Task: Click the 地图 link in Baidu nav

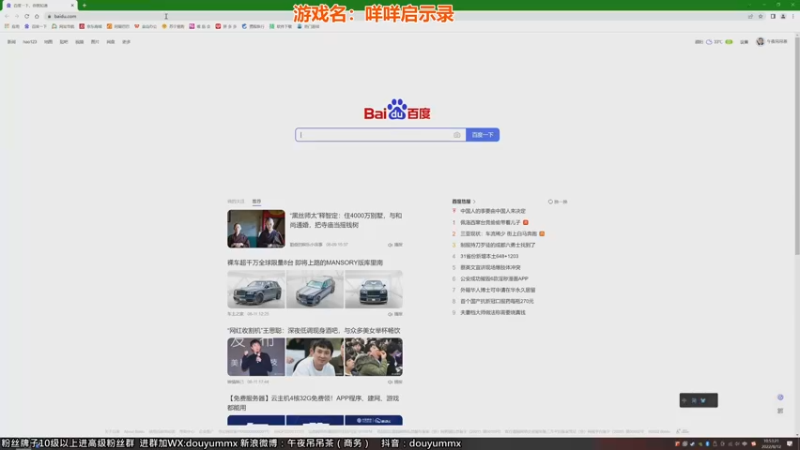Action: coord(48,42)
